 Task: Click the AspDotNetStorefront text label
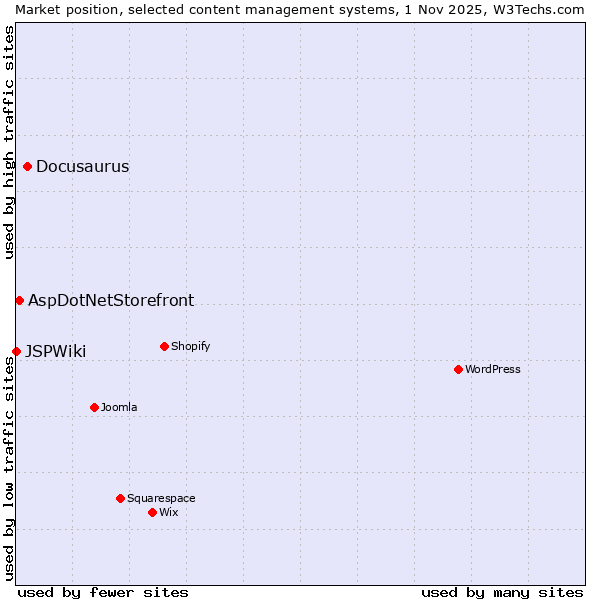coord(111,300)
